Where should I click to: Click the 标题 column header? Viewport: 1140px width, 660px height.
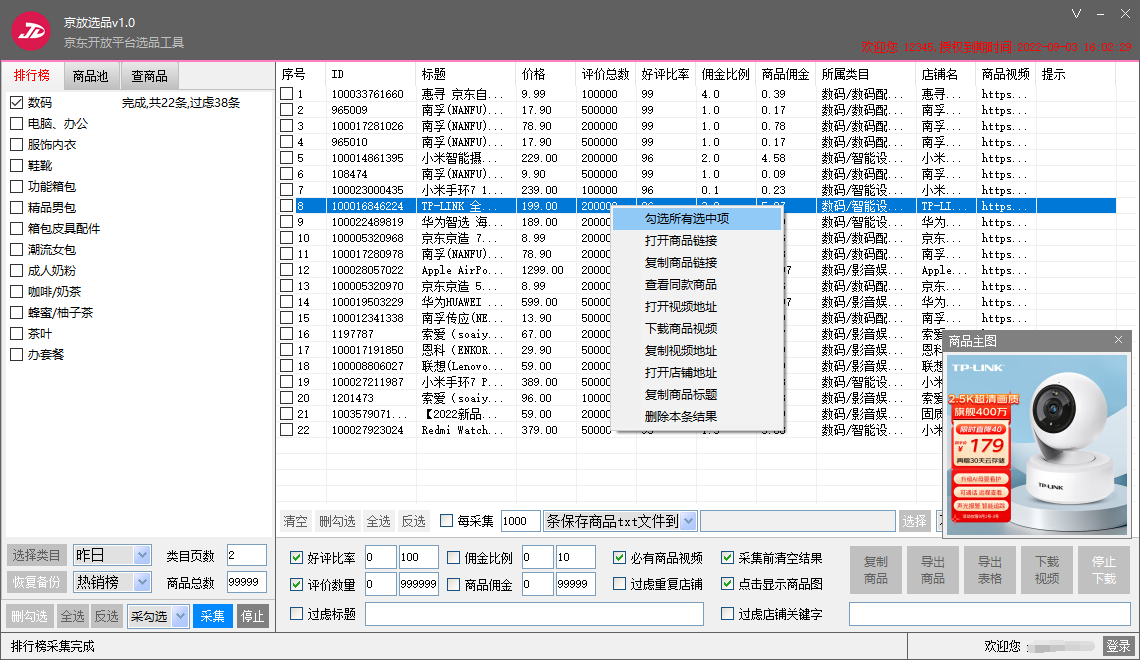pos(467,74)
